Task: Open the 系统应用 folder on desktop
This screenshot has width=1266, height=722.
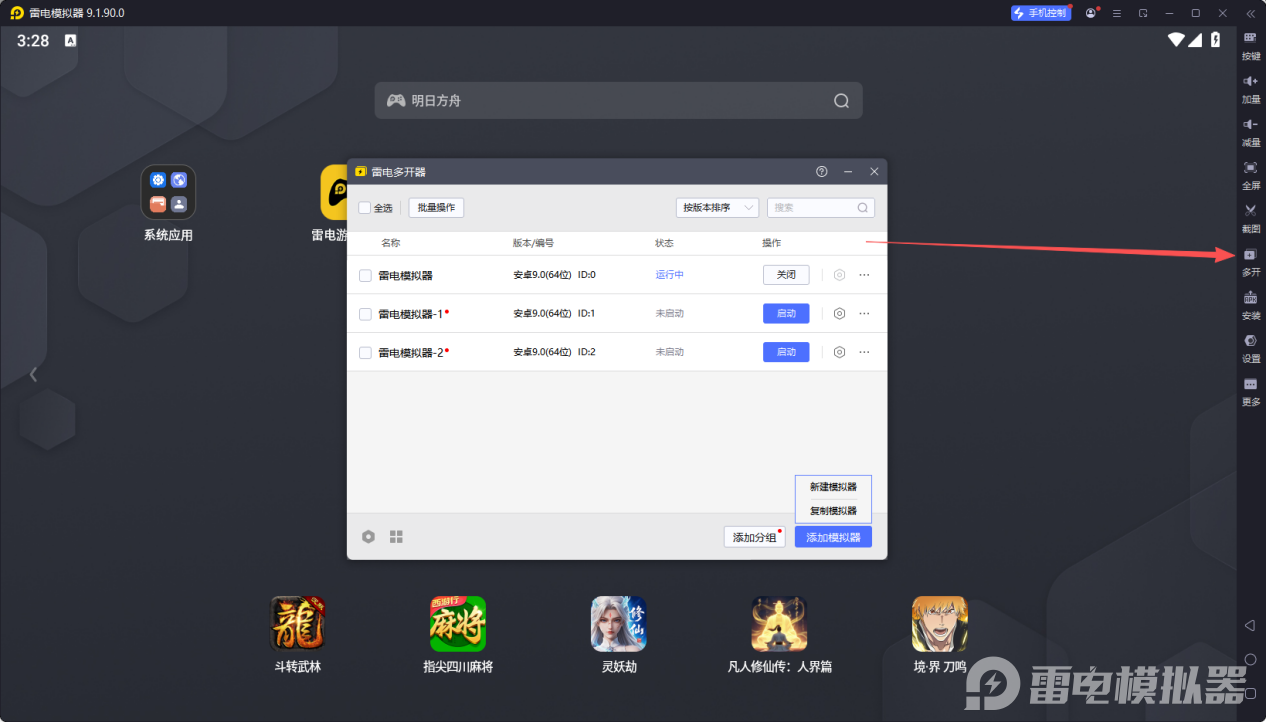Action: 168,193
